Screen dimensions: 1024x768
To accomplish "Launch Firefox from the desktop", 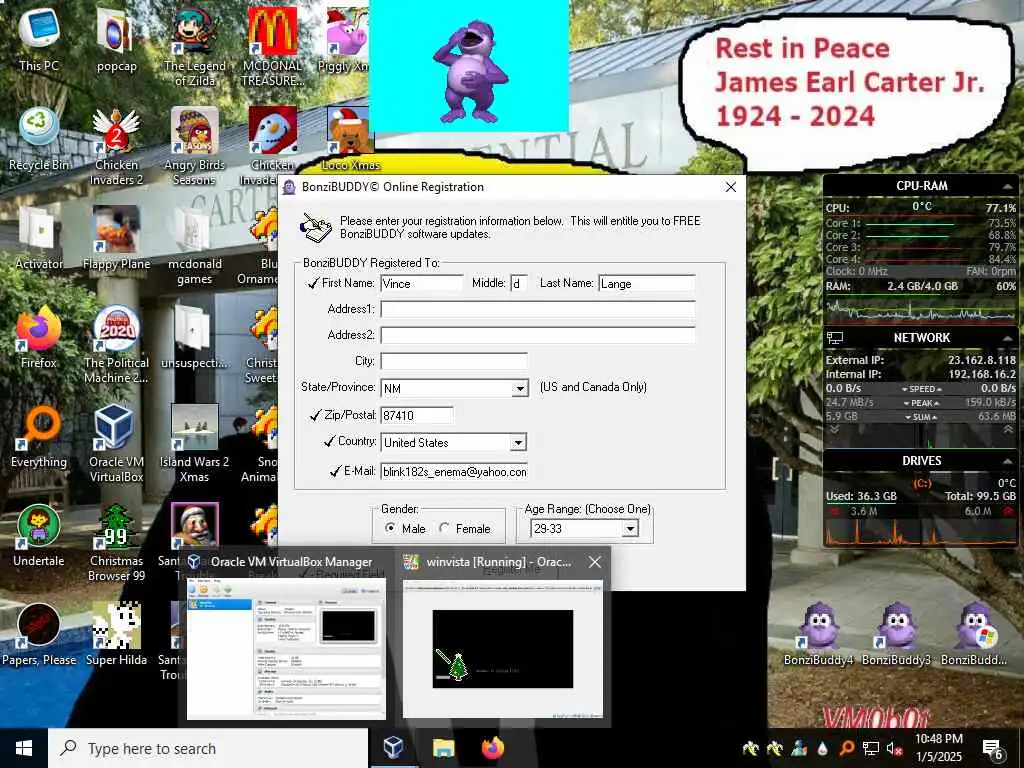I will point(39,337).
